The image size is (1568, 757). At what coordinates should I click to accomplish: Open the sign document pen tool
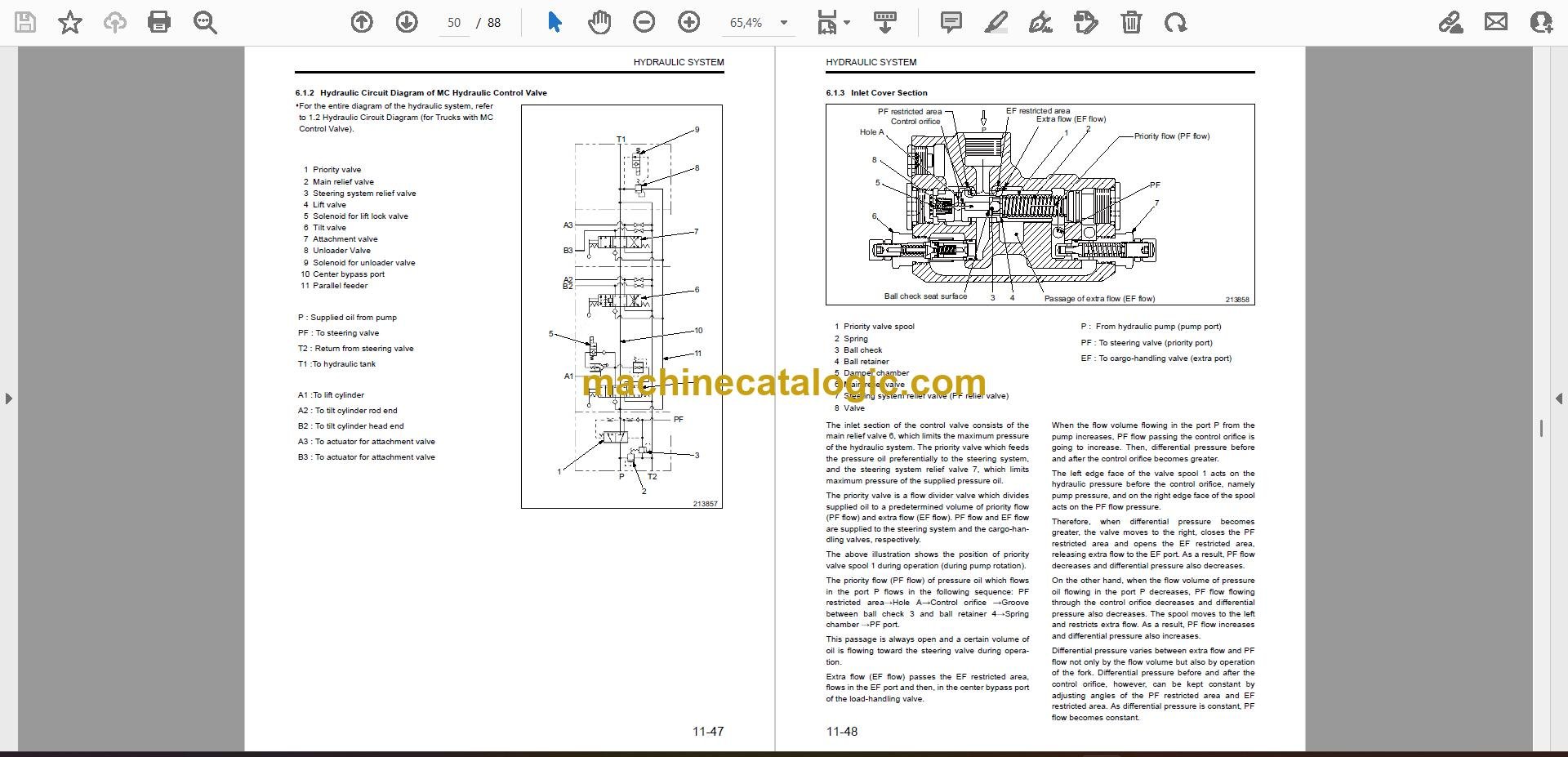click(x=1040, y=22)
